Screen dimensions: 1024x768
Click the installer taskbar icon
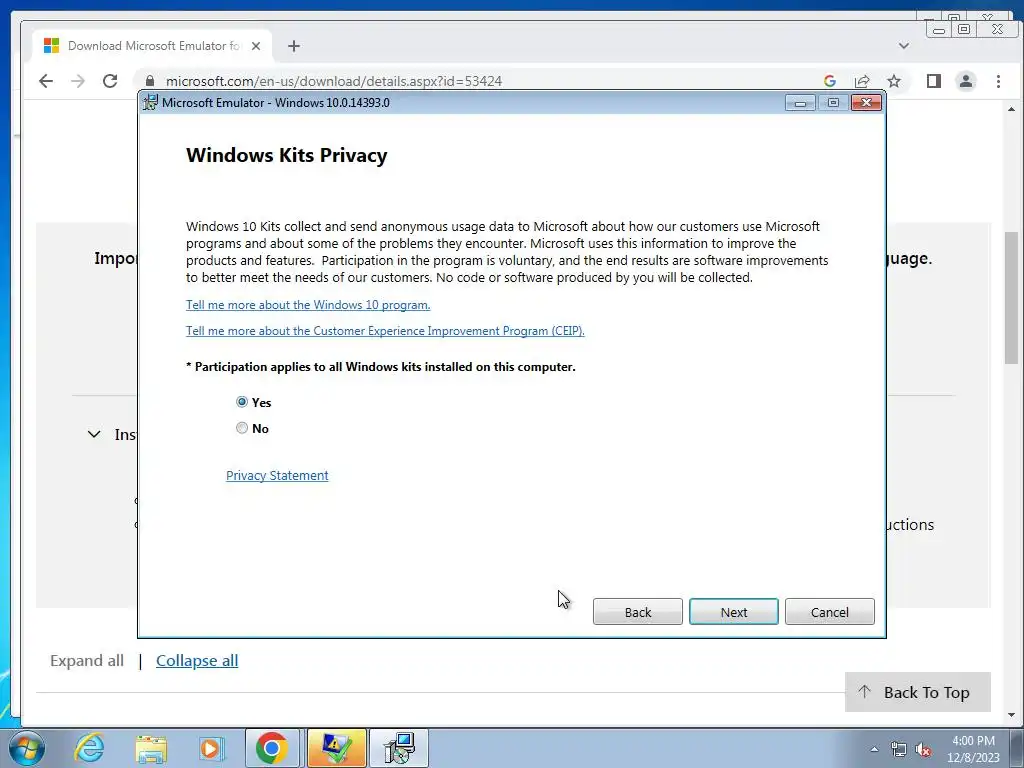pyautogui.click(x=399, y=748)
